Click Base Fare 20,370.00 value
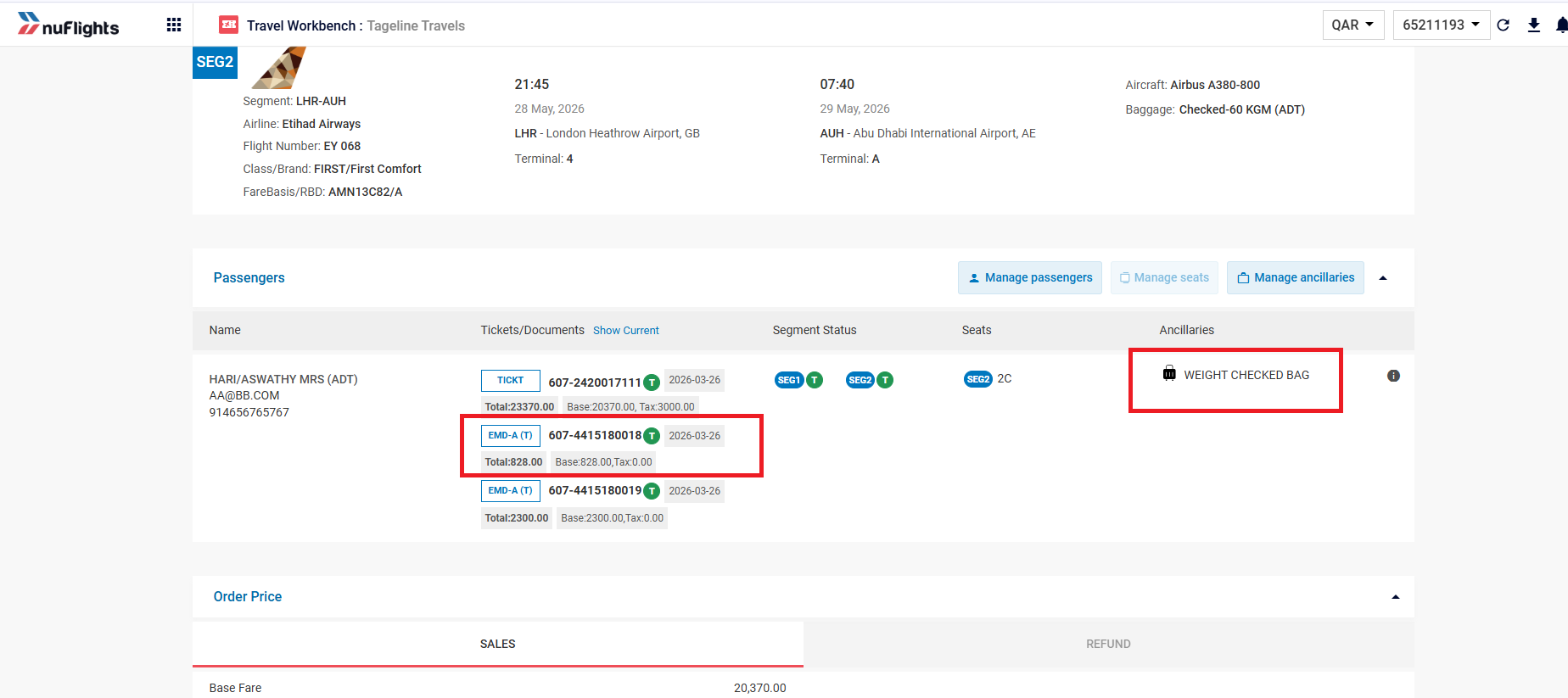Screen dimensions: 1568x698 [759, 688]
